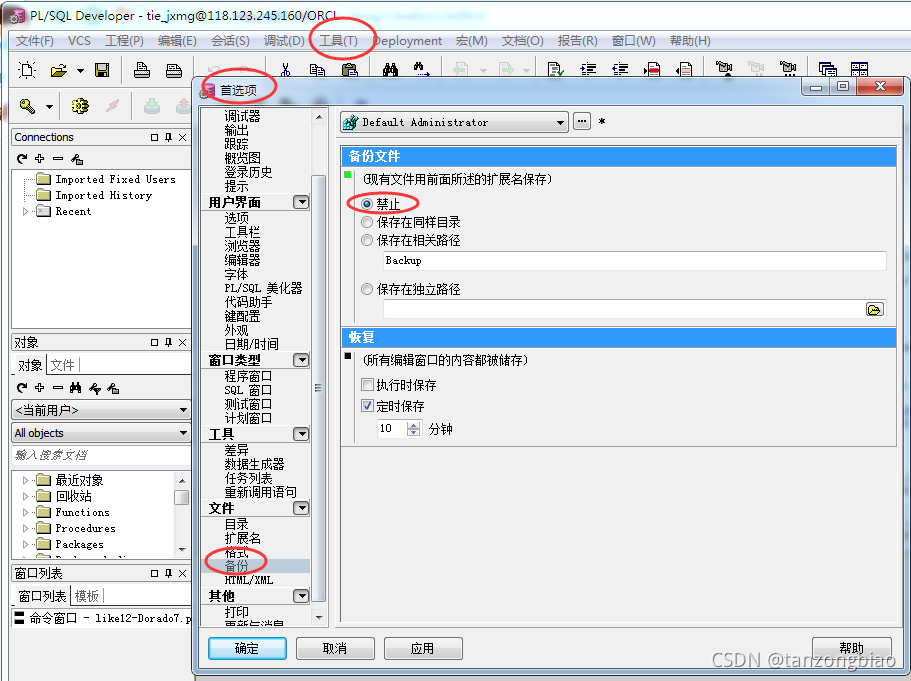Open the 文件(F) menu
Screen dimensions: 911x681
pyautogui.click(x=34, y=41)
